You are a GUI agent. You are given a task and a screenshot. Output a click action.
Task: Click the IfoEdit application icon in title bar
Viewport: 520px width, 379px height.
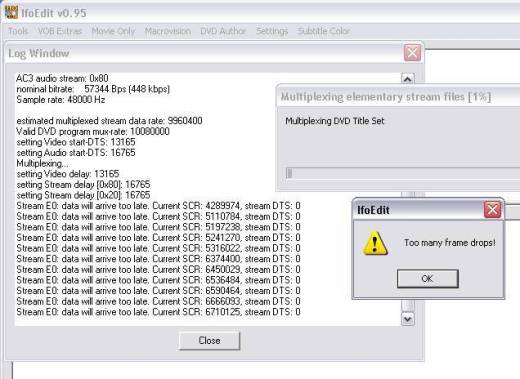click(11, 12)
